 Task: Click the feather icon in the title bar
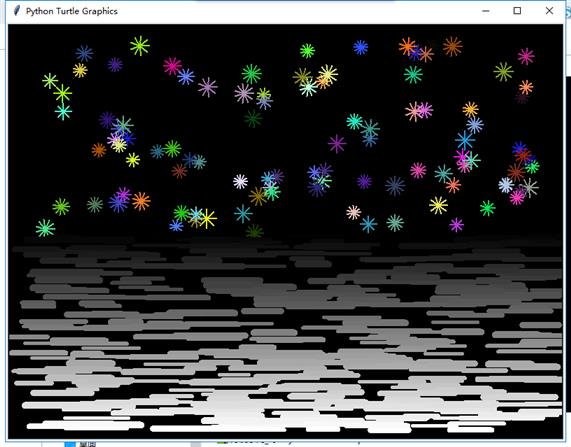(x=16, y=11)
